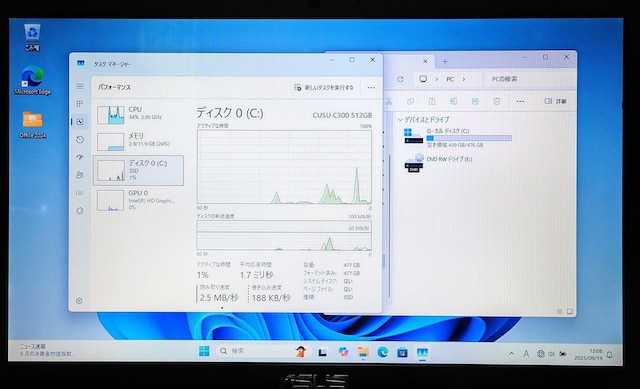640x389 pixels.
Task: Click the C: drive capacity bar
Action: 469,138
